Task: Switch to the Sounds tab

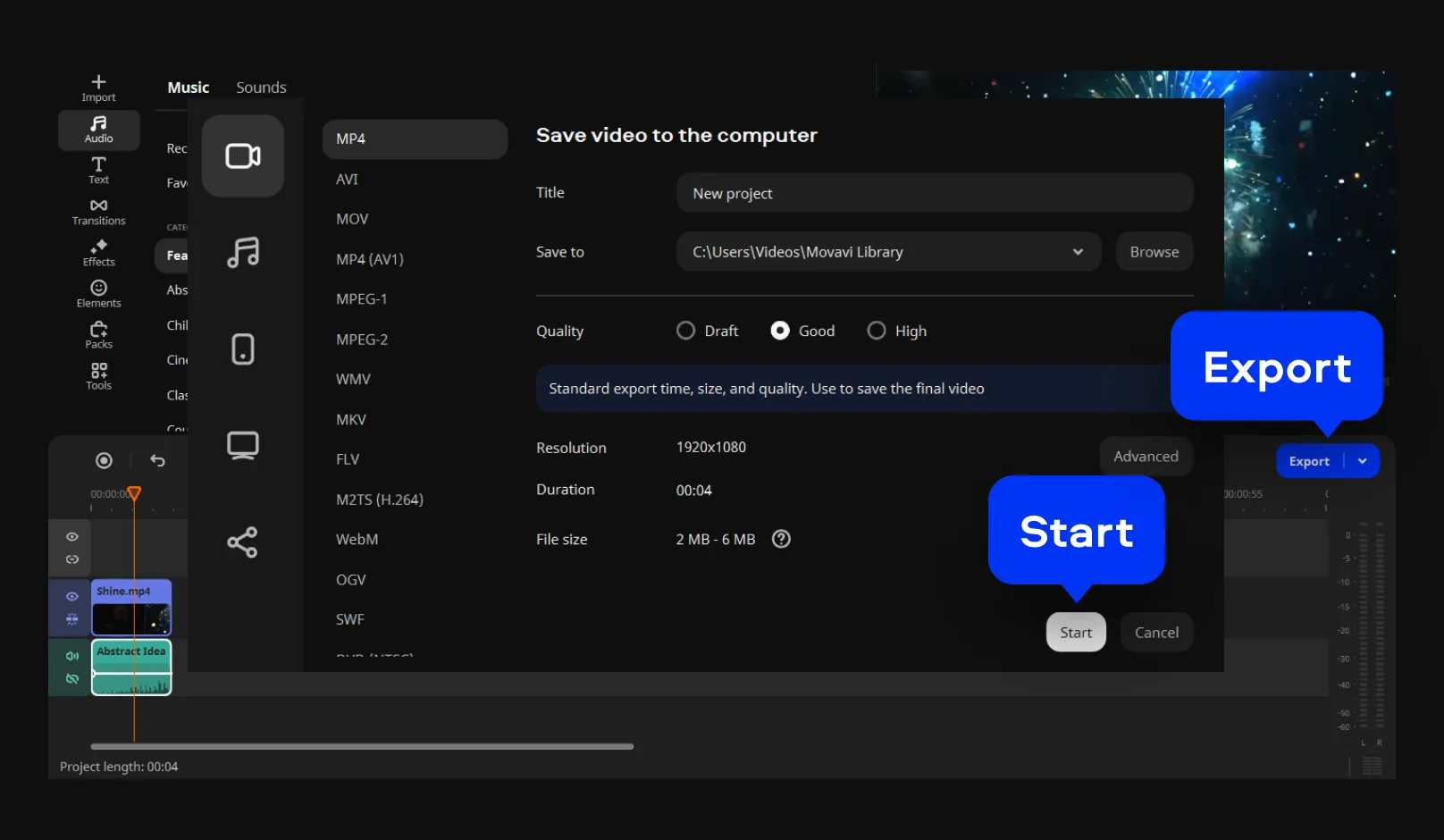Action: tap(261, 88)
